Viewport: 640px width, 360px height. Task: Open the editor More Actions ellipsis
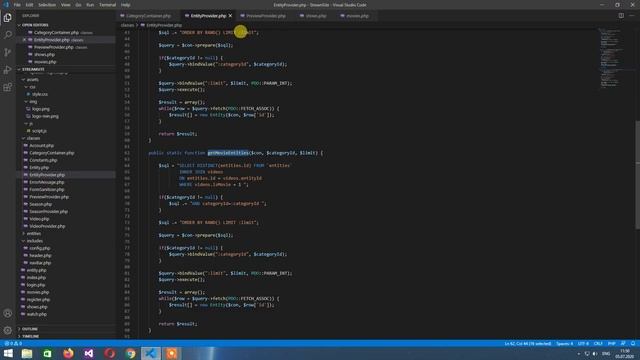click(632, 16)
